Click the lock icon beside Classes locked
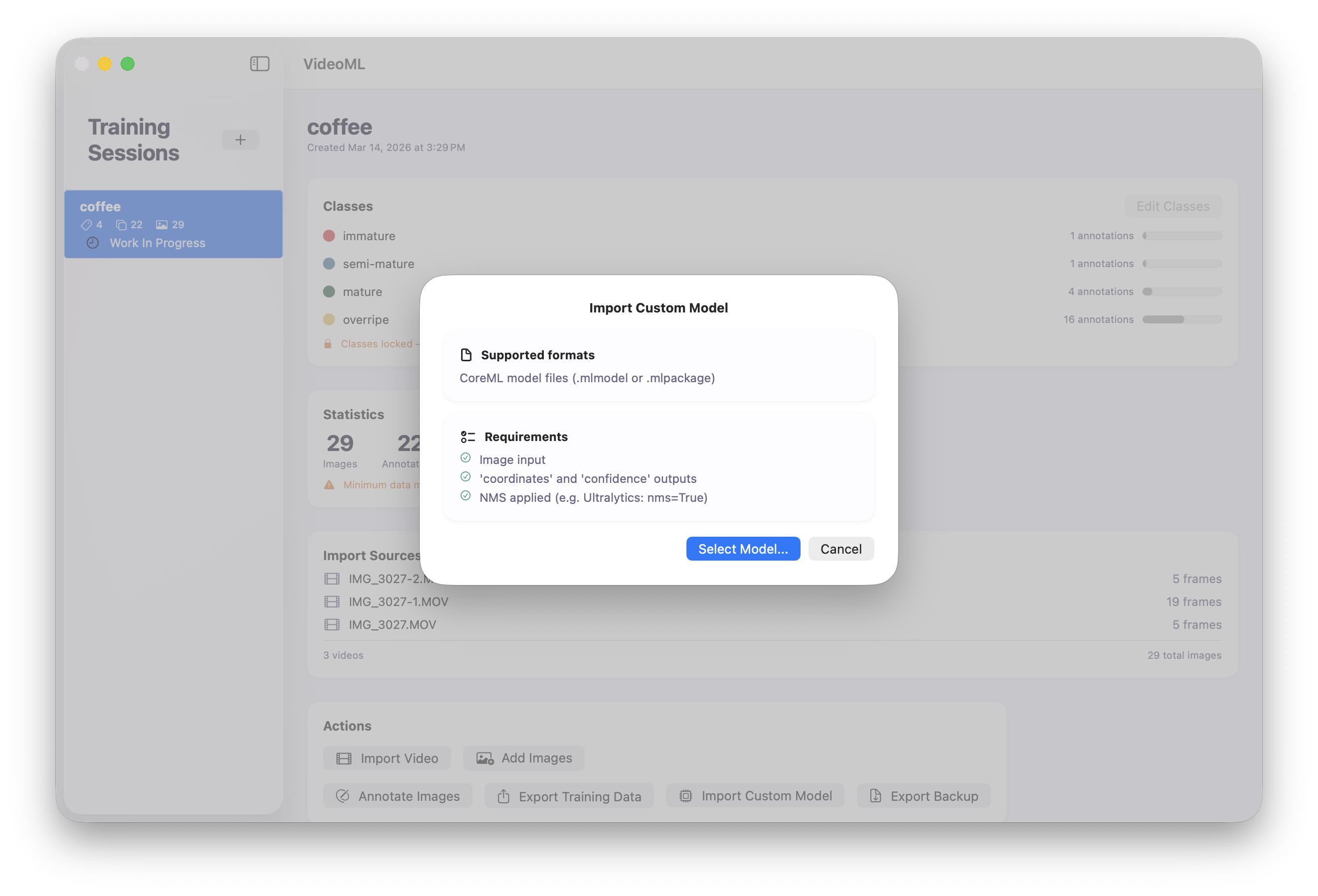The width and height of the screenshot is (1318, 896). 328,344
